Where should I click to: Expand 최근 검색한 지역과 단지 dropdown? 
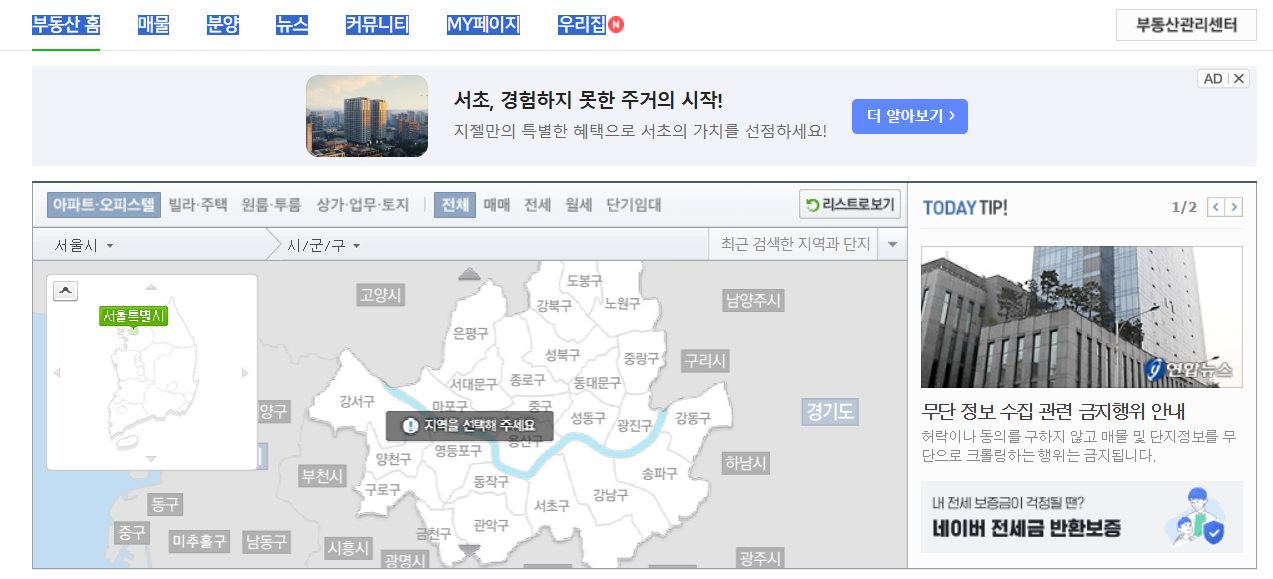click(891, 243)
